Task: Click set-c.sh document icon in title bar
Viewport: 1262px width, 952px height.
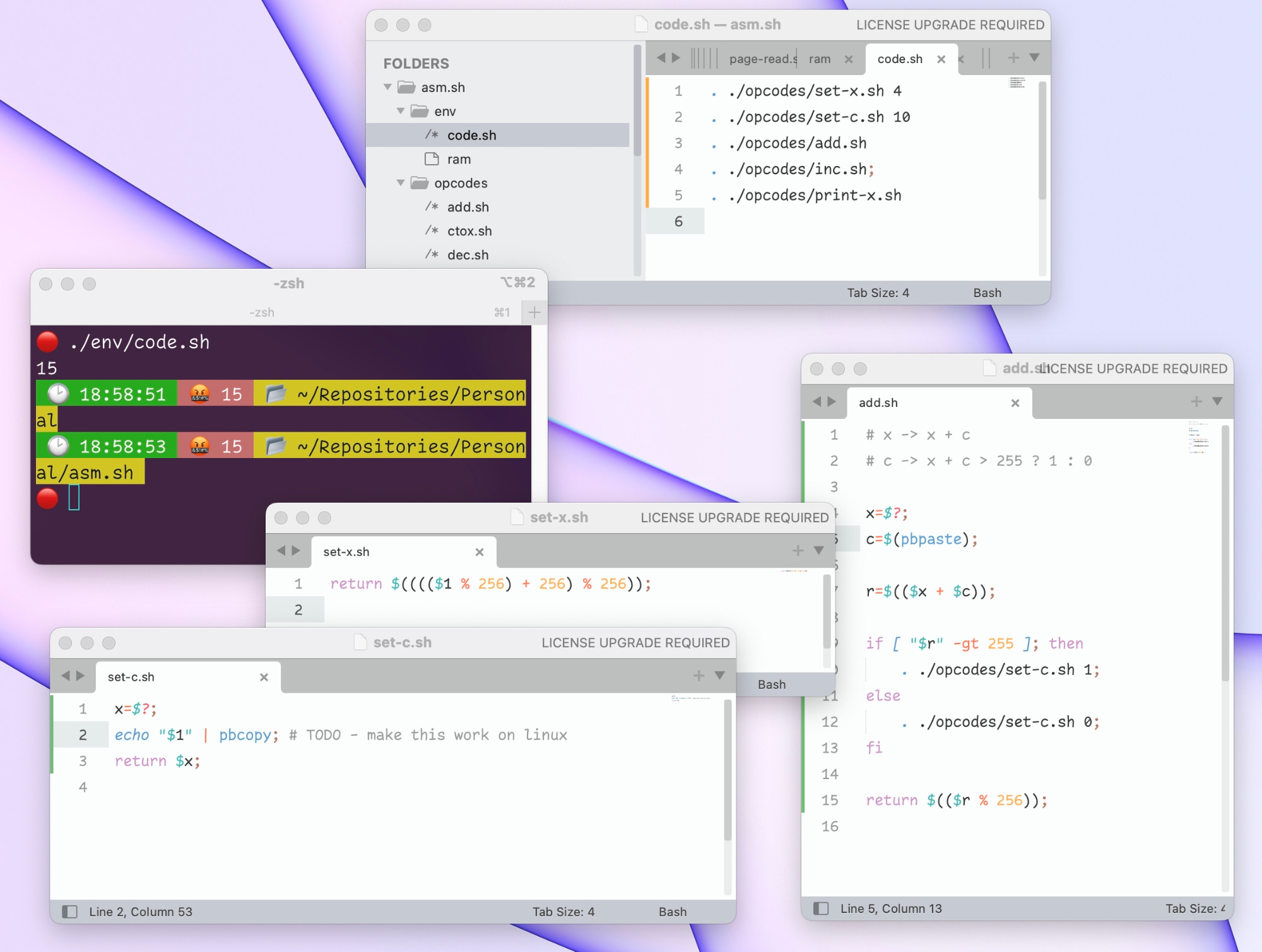Action: 360,642
